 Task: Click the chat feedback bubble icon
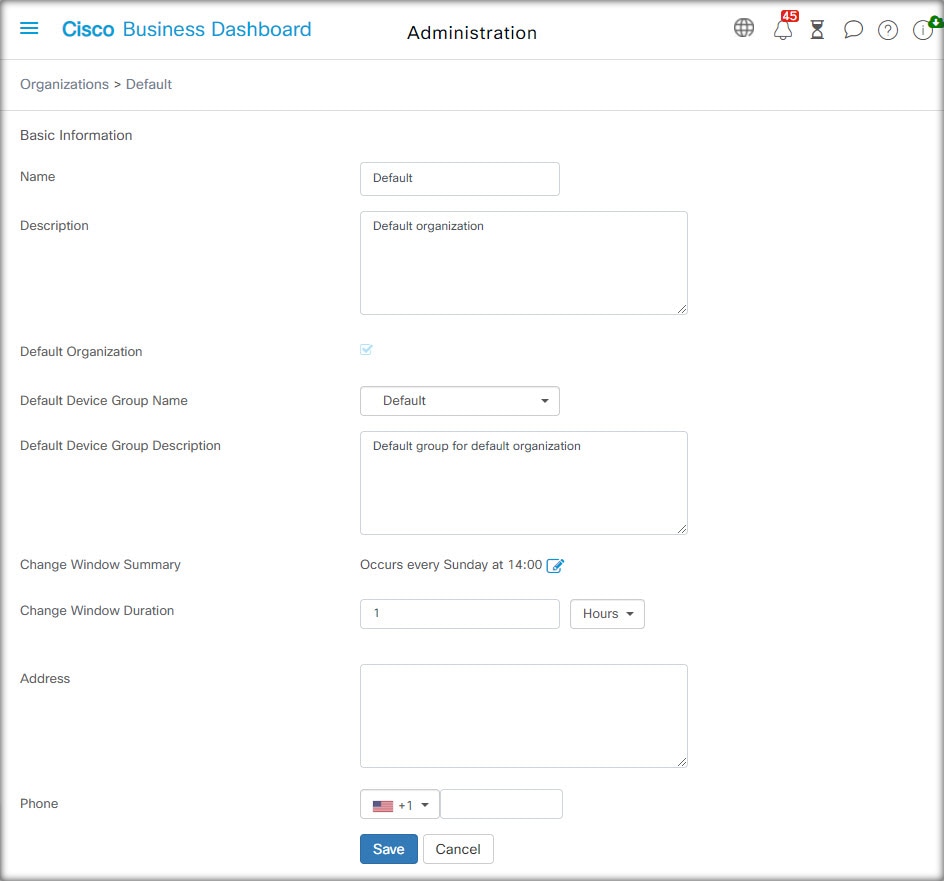(852, 29)
